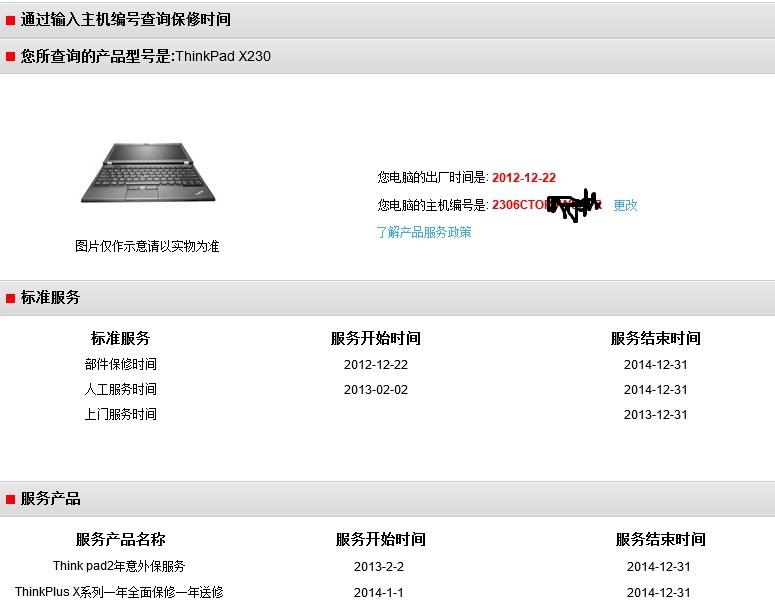Click the black scribble covering the serial number
775x603 pixels.
click(575, 206)
